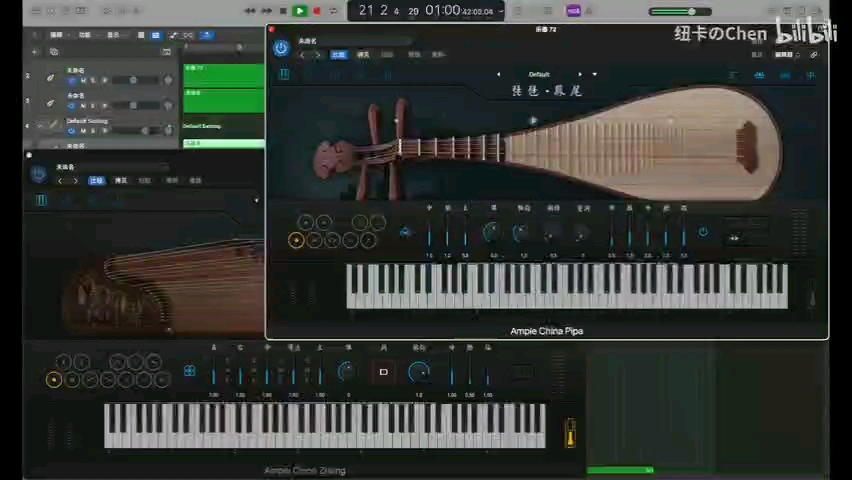The height and width of the screenshot is (480, 852).
Task: Click the blue icon left of Pipa sliders
Action: tap(405, 232)
